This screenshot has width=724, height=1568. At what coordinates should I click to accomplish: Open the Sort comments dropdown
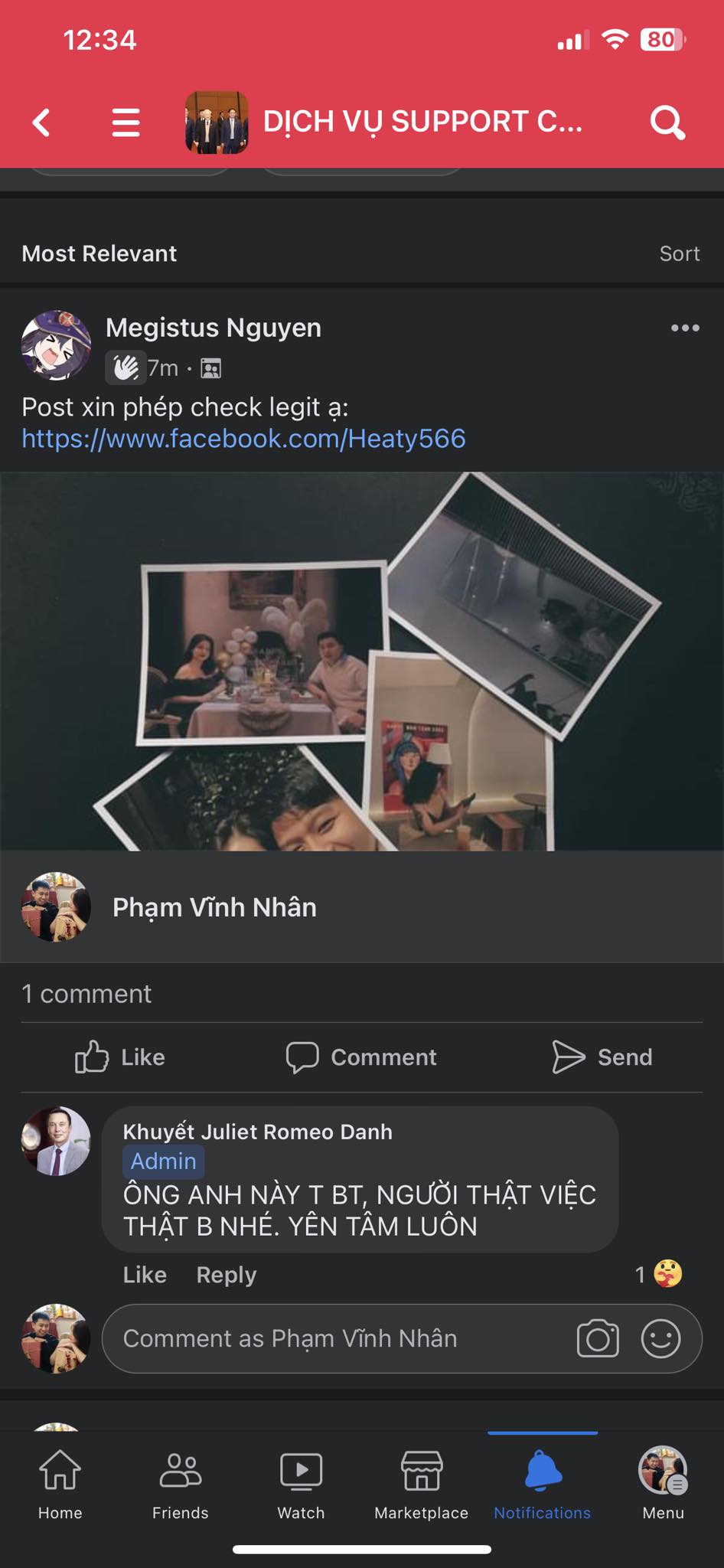click(x=680, y=253)
